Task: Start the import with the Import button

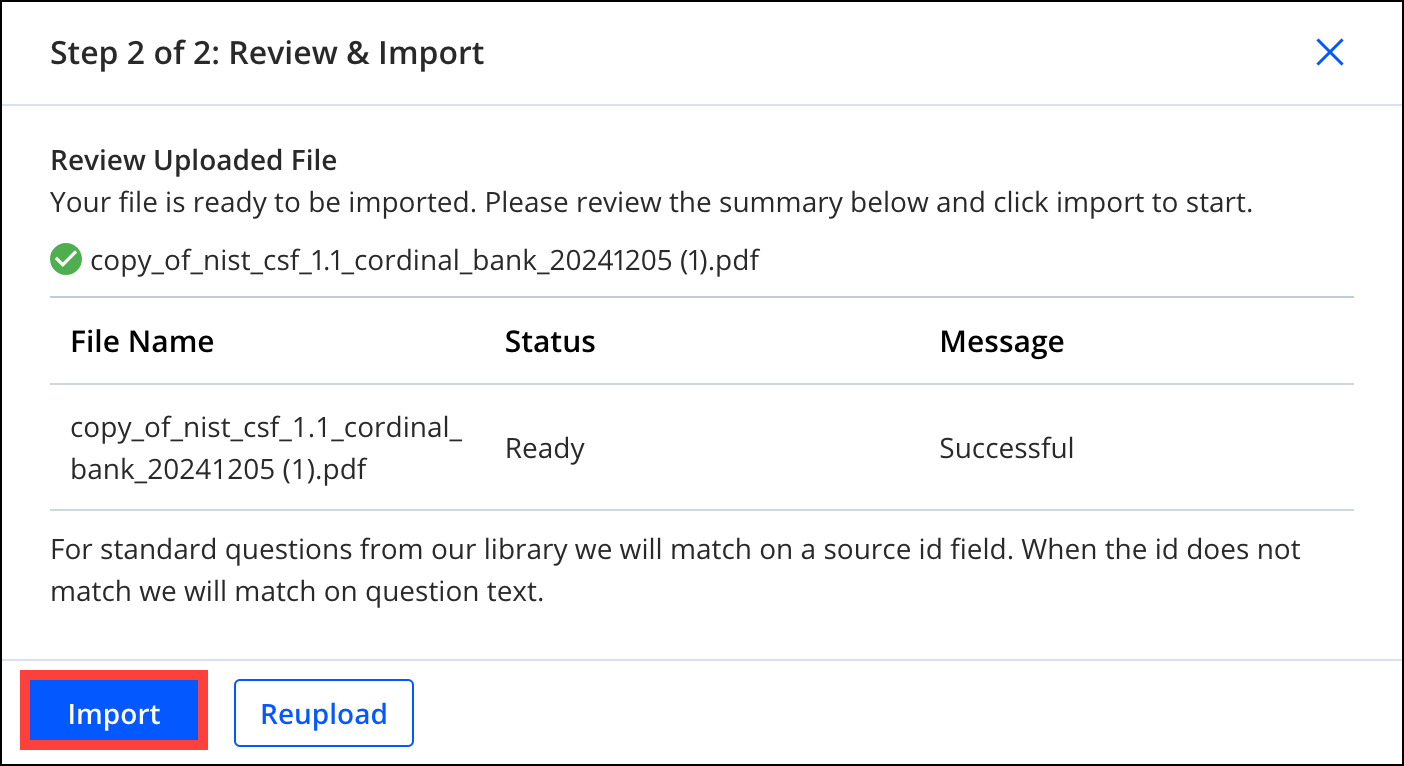Action: coord(114,713)
